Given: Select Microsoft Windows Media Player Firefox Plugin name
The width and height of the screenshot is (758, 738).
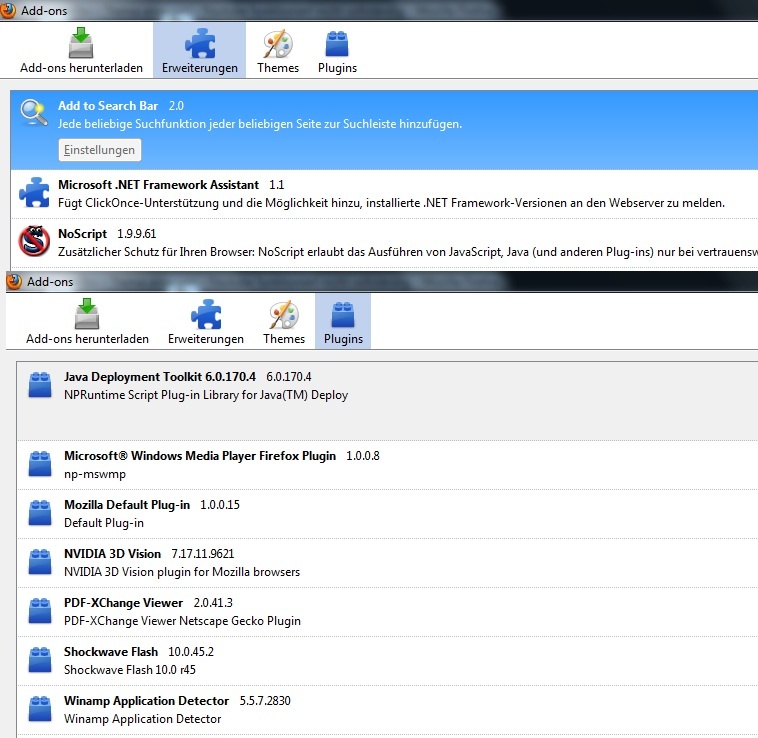Looking at the screenshot, I should [200, 456].
